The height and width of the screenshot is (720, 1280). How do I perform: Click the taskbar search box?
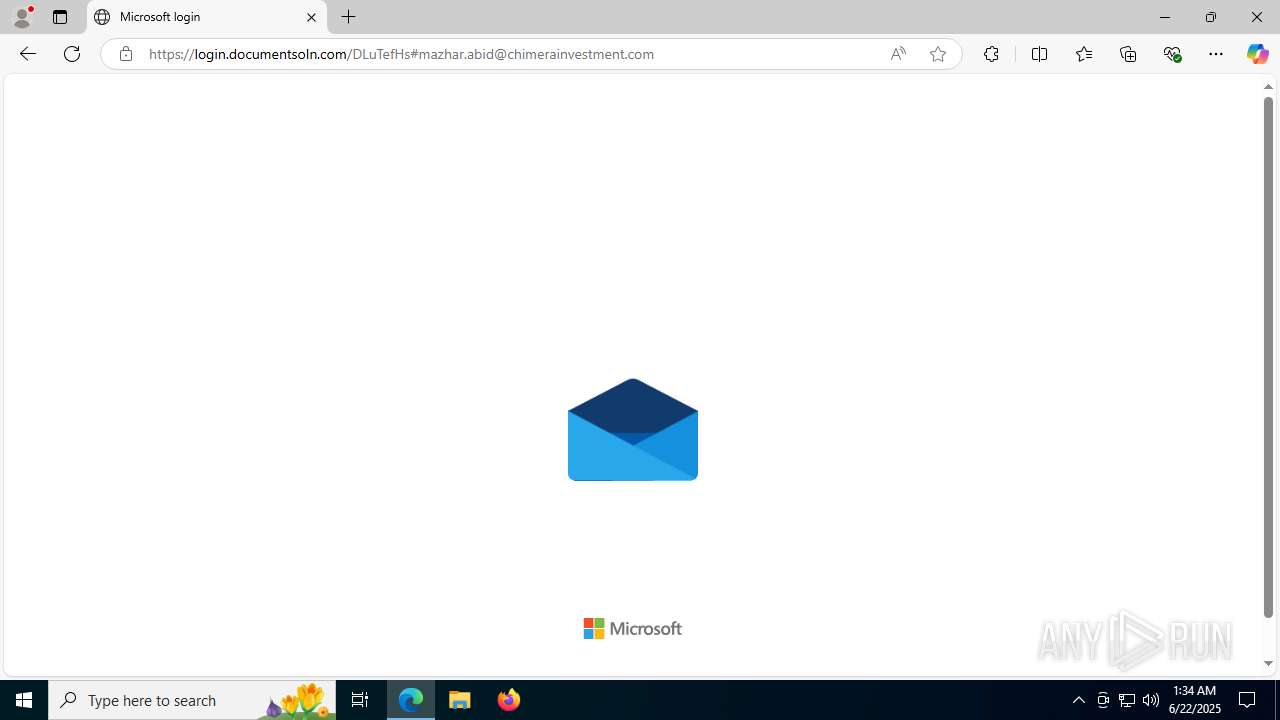coord(192,700)
